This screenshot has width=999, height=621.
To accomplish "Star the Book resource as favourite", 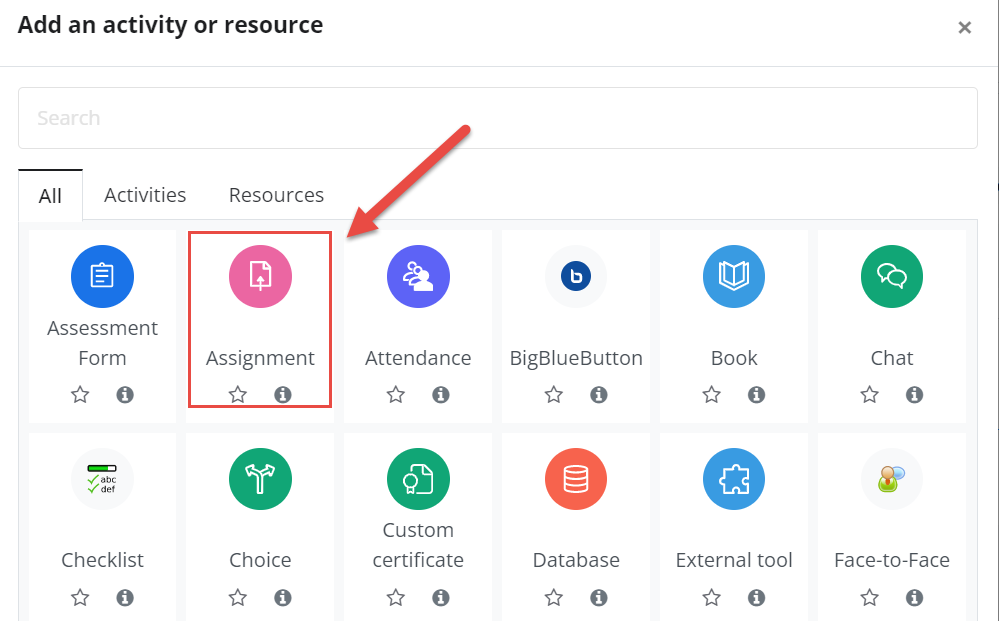I will (x=712, y=395).
